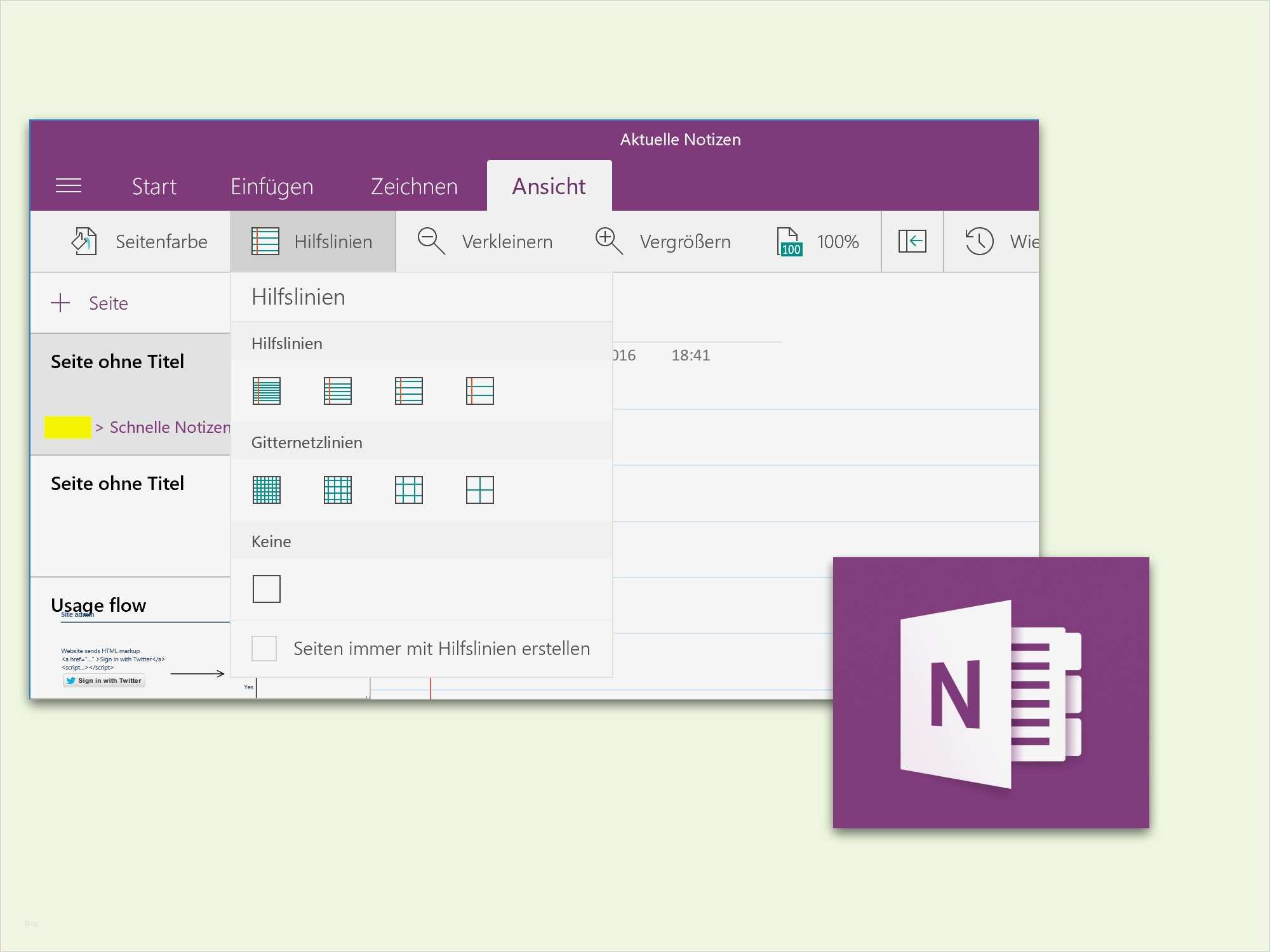Viewport: 1270px width, 952px height.
Task: Select the wide ruled lines style
Action: [x=479, y=392]
